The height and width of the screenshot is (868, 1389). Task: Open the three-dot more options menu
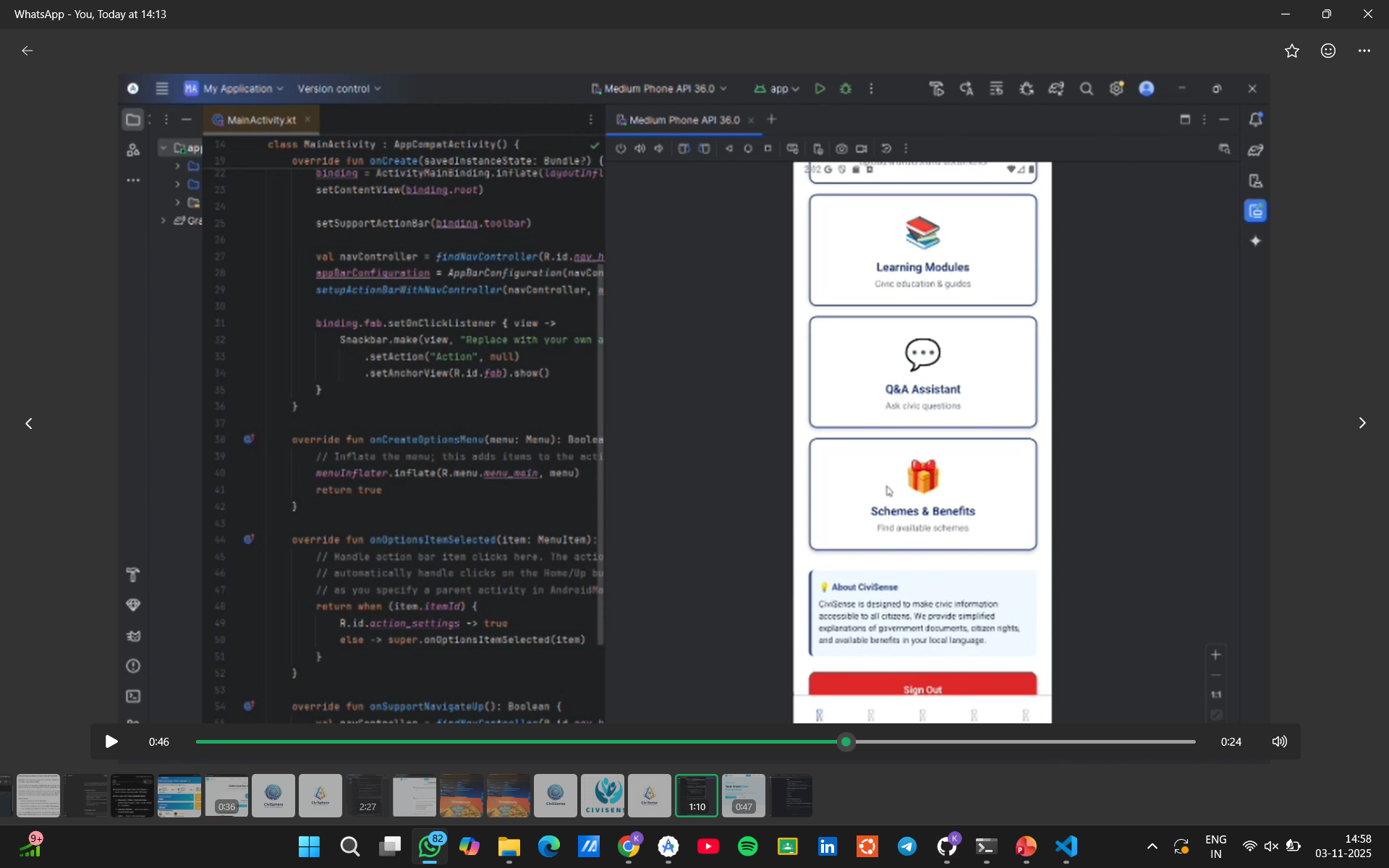(x=1364, y=51)
